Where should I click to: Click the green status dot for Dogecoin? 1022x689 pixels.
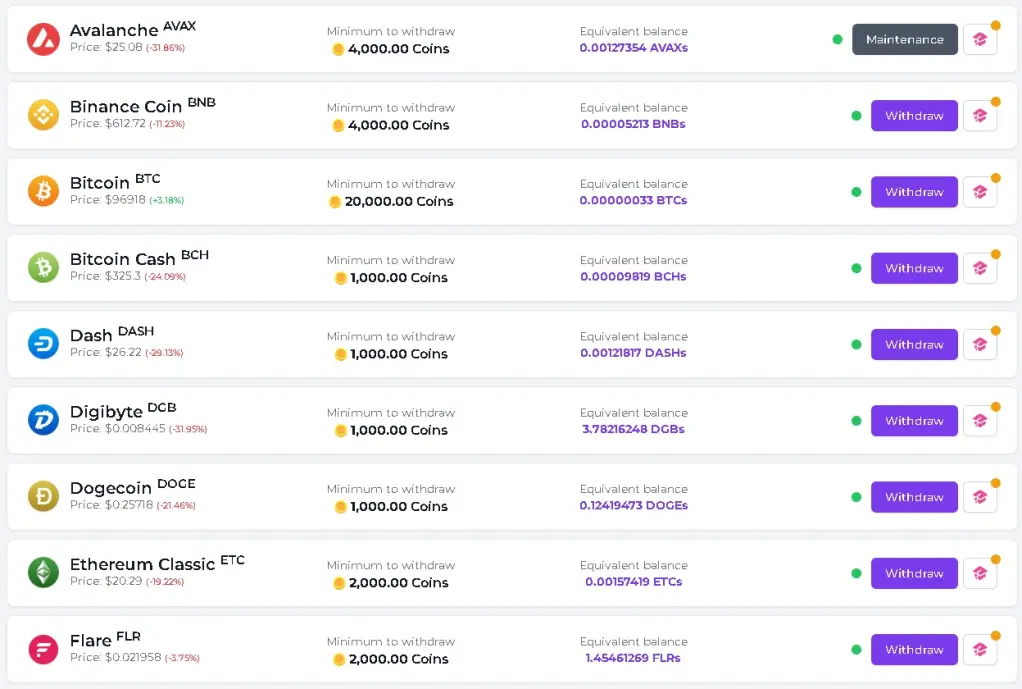856,497
